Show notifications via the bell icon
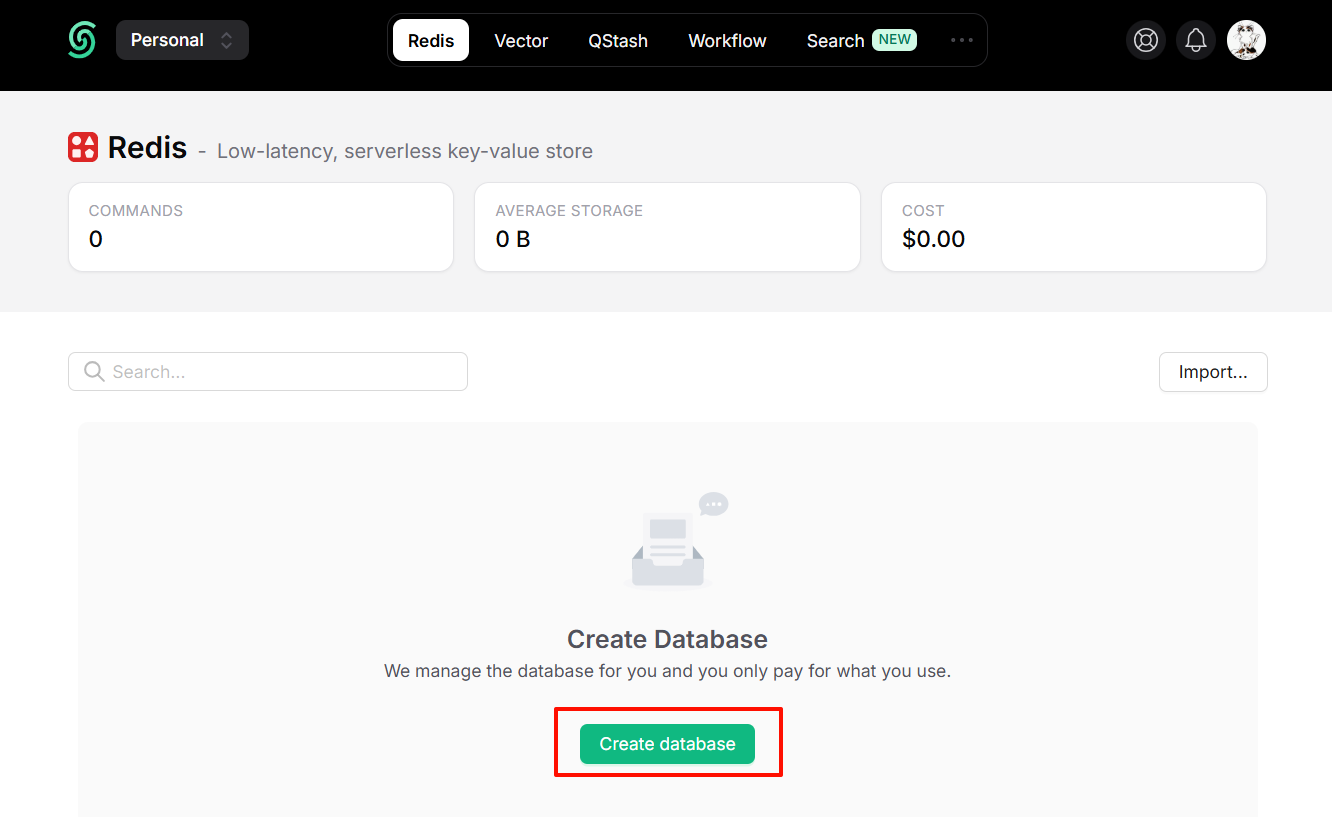This screenshot has width=1332, height=817. pyautogui.click(x=1196, y=40)
